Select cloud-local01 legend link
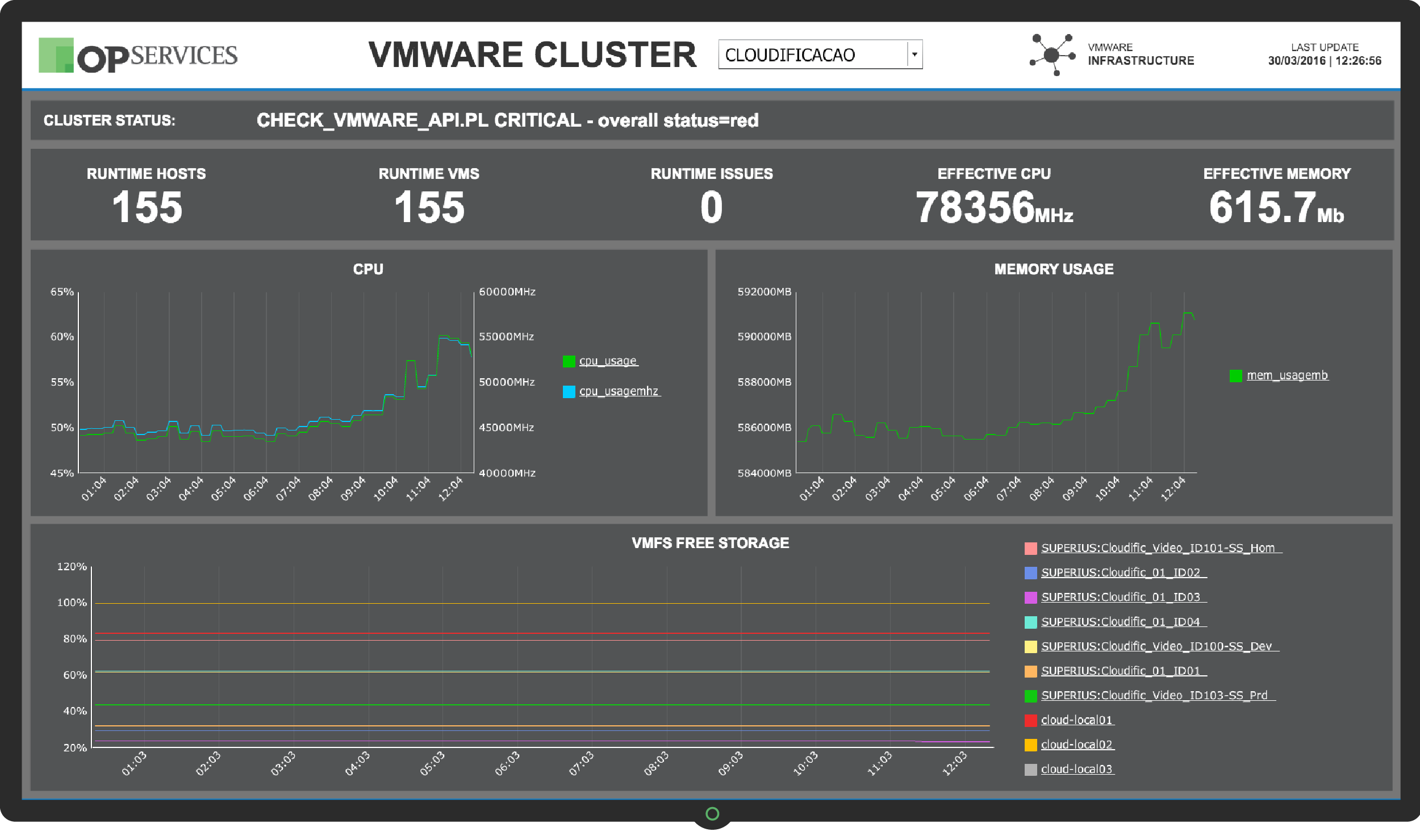This screenshot has width=1420, height=840. (1077, 720)
